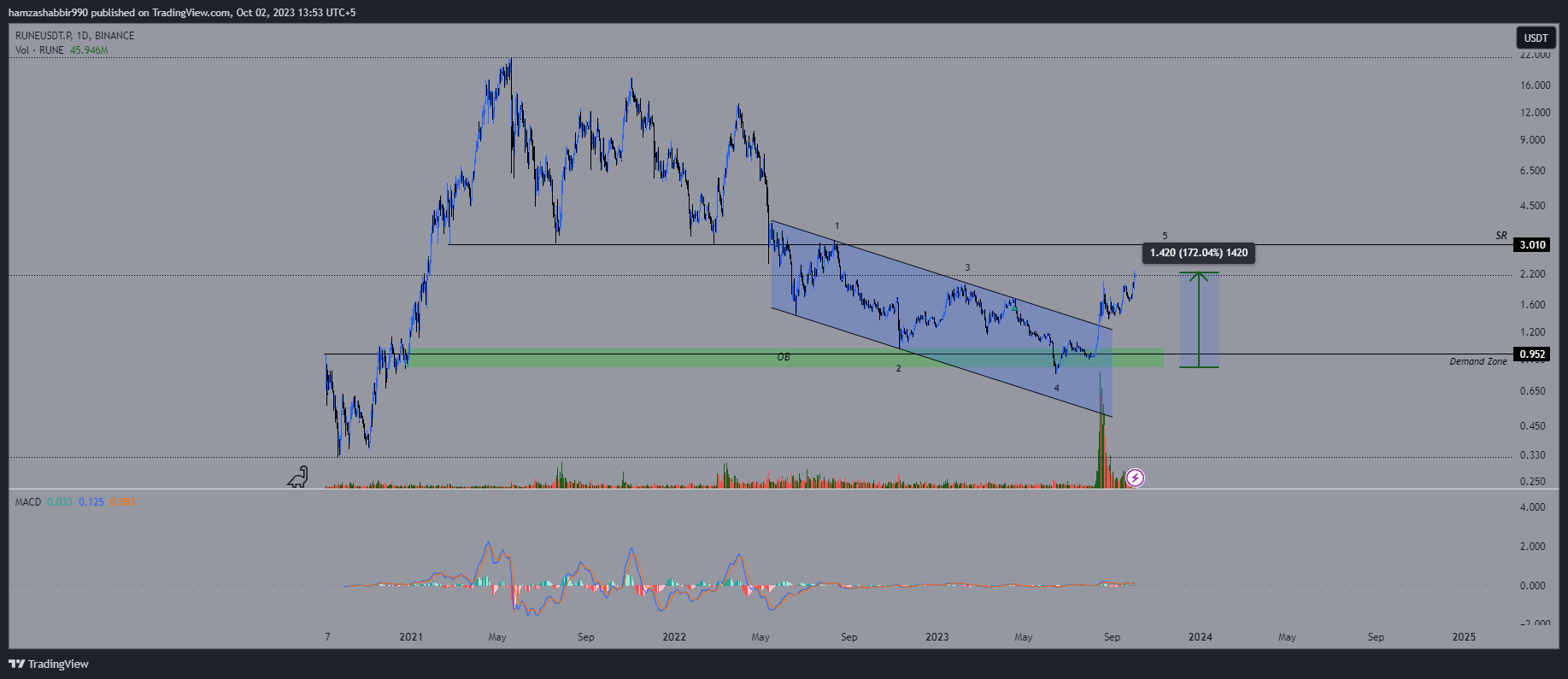
Task: Click wave label 4 below the channel
Action: click(1056, 388)
